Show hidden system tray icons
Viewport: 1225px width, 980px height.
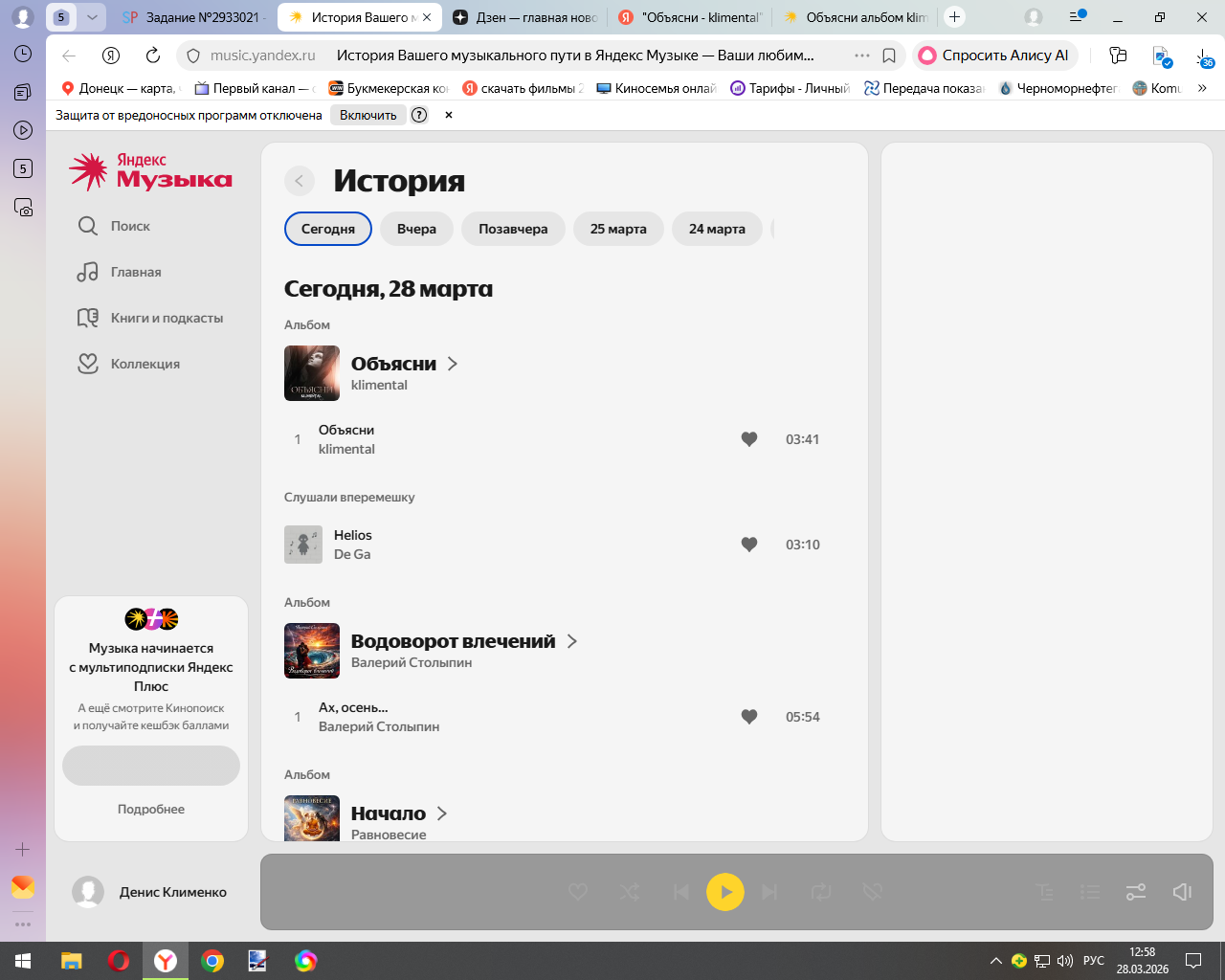pyautogui.click(x=996, y=961)
